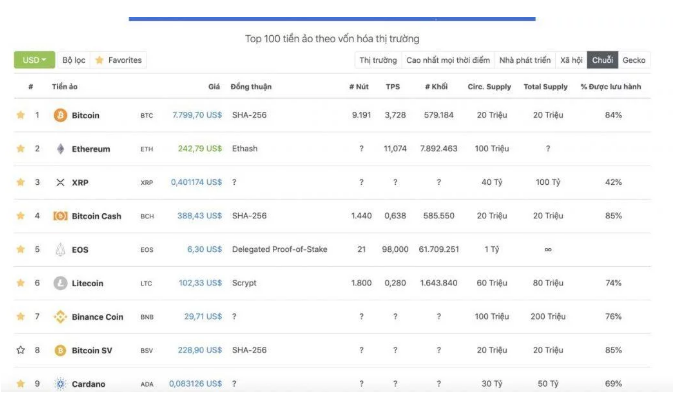The height and width of the screenshot is (406, 689).
Task: Switch to the Gecko tab
Action: tap(634, 60)
